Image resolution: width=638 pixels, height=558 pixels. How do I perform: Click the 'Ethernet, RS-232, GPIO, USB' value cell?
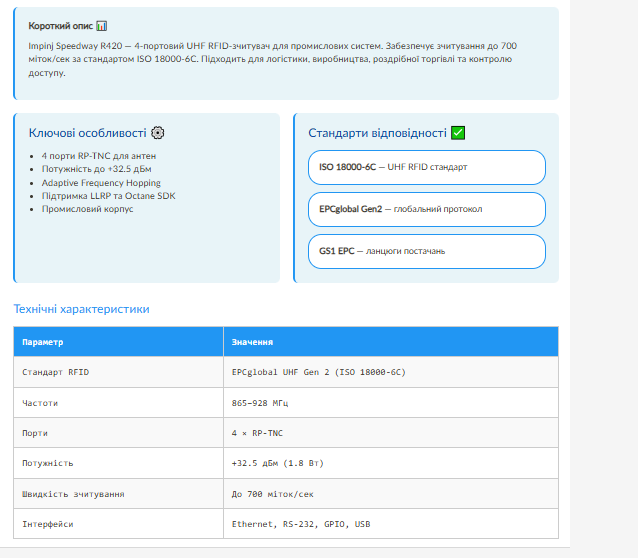391,524
